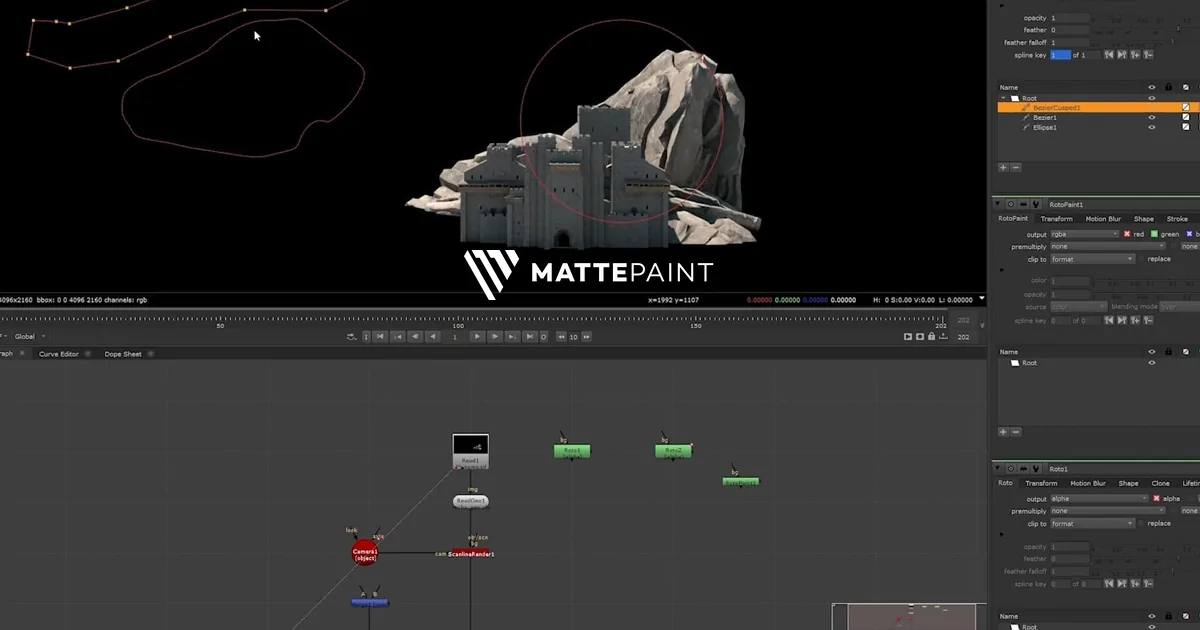
Task: Click the play forward button in timeline
Action: click(477, 337)
